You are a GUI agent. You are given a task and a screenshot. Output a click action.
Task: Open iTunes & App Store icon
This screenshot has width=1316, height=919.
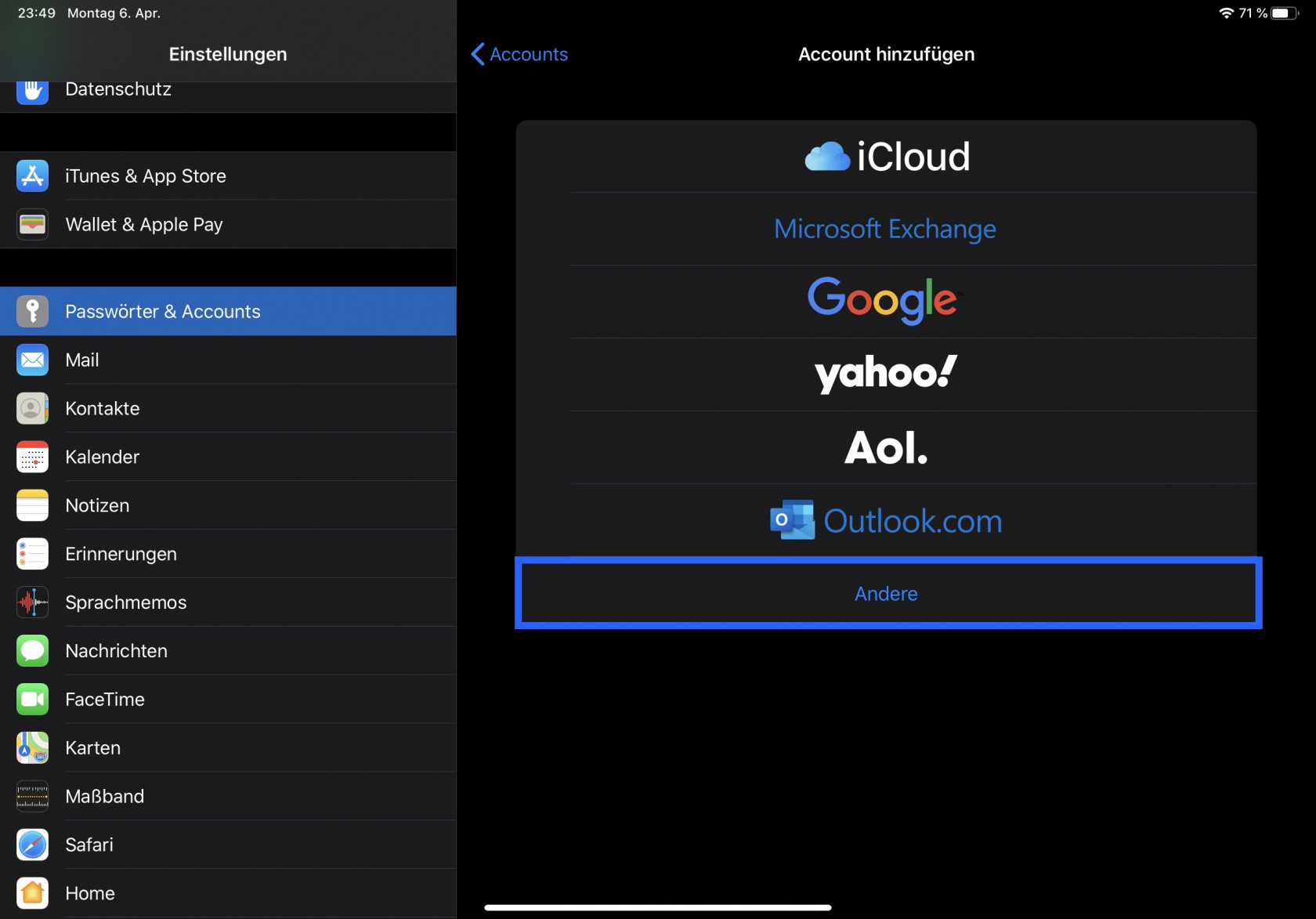tap(32, 175)
